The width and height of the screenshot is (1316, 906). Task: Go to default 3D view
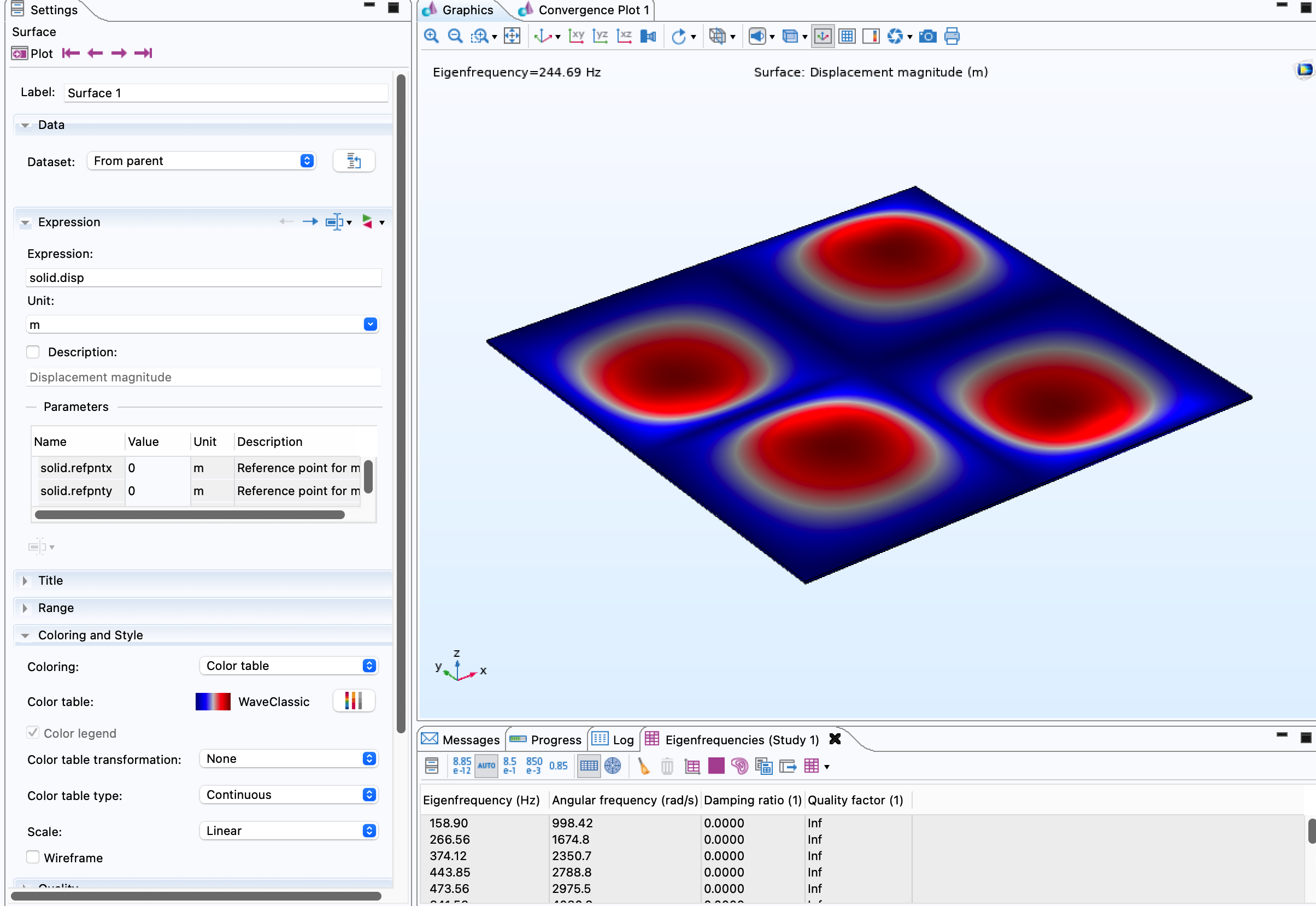click(543, 36)
